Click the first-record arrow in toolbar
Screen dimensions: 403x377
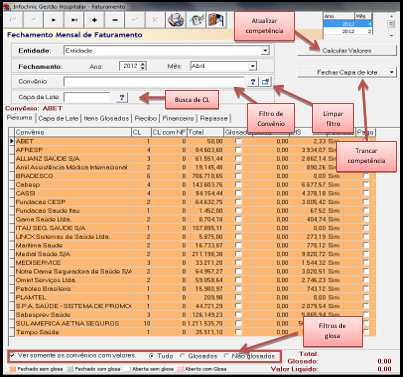click(13, 20)
